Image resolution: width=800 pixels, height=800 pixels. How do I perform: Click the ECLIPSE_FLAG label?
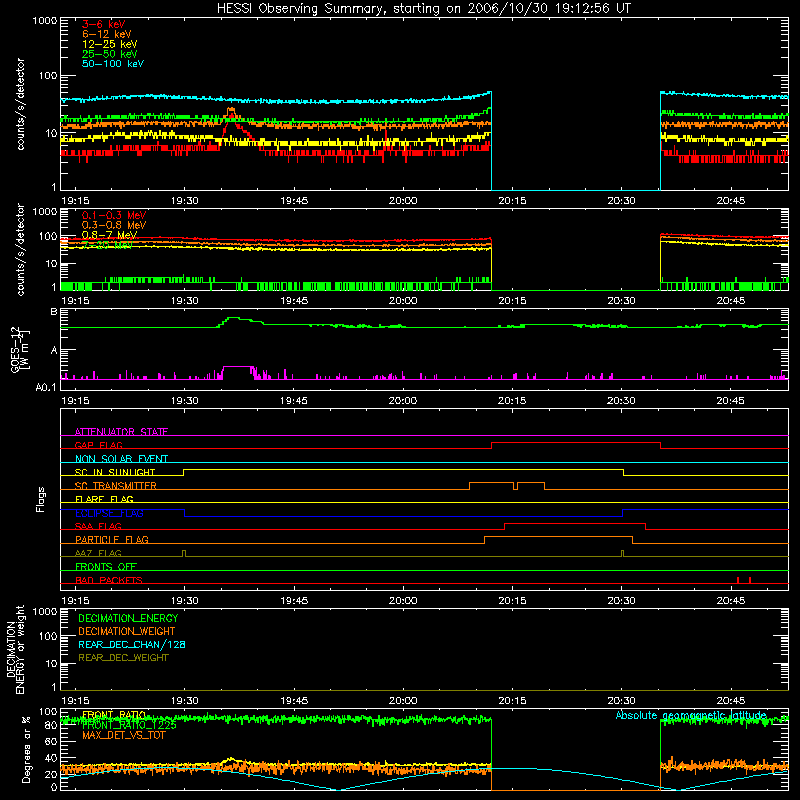(x=109, y=513)
